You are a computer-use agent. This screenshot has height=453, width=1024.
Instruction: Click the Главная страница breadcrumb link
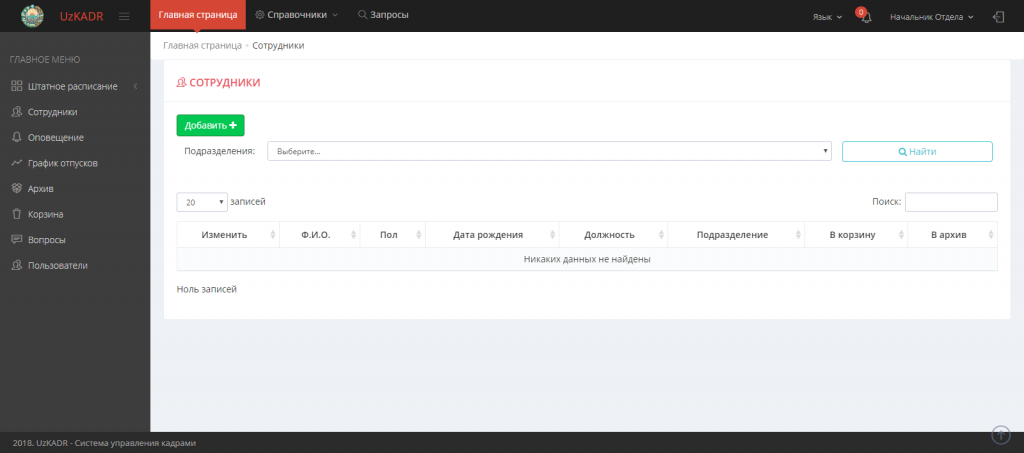(x=202, y=46)
